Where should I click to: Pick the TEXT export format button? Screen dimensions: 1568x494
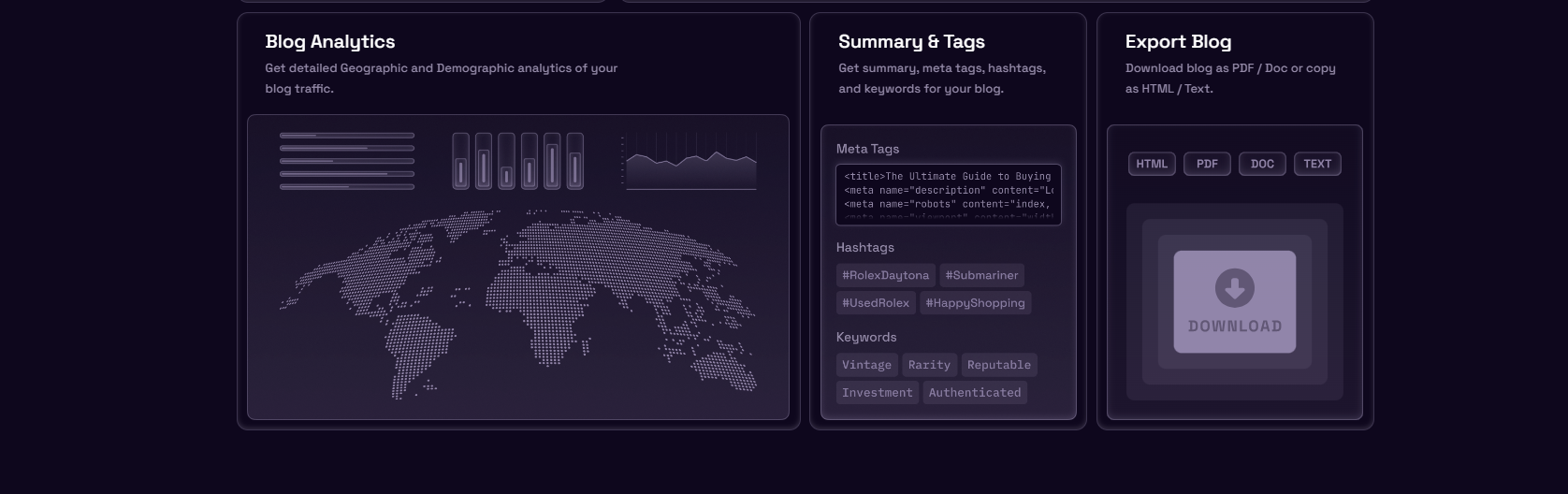[1317, 164]
